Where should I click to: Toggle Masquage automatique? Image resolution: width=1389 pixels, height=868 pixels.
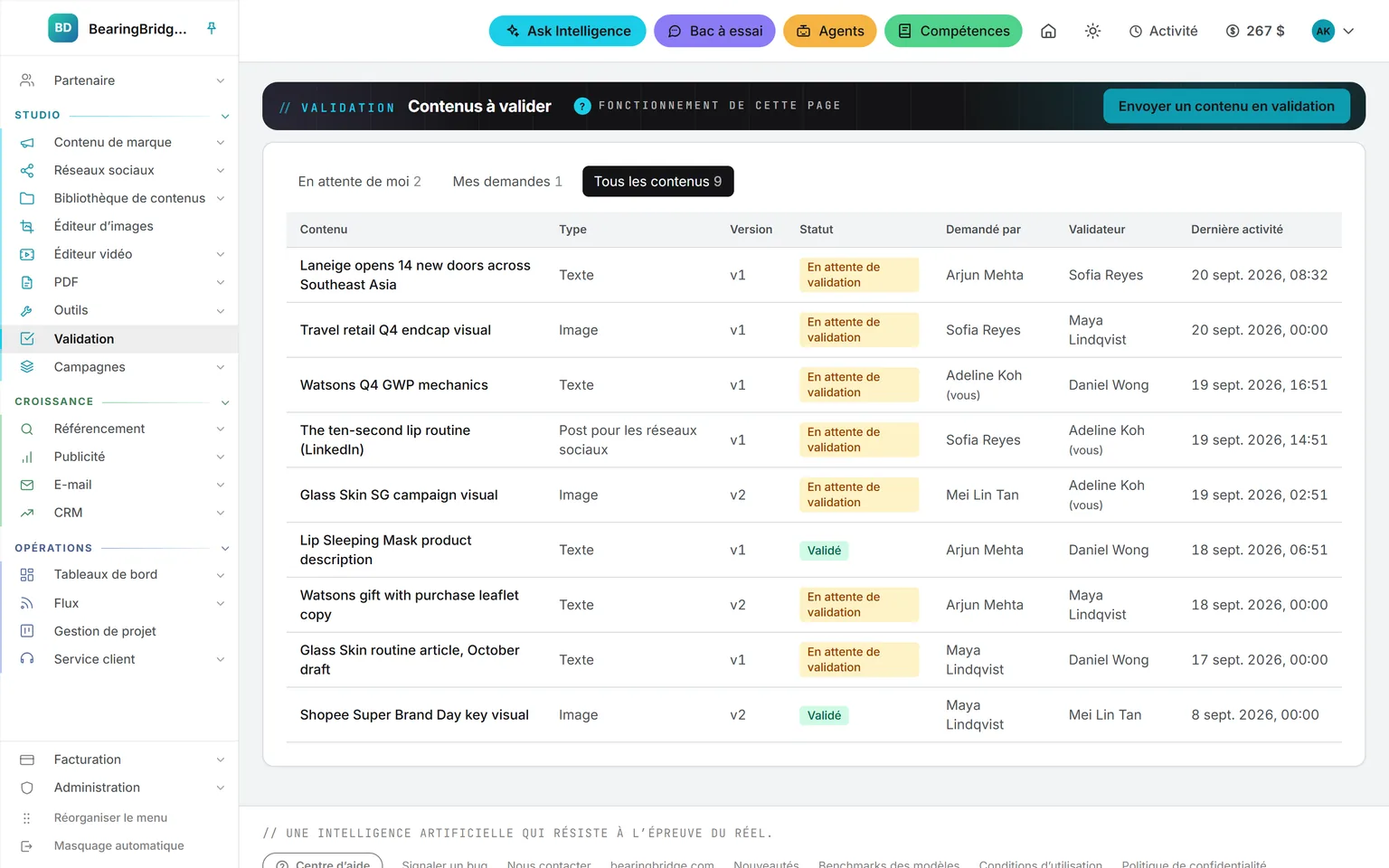pos(118,846)
